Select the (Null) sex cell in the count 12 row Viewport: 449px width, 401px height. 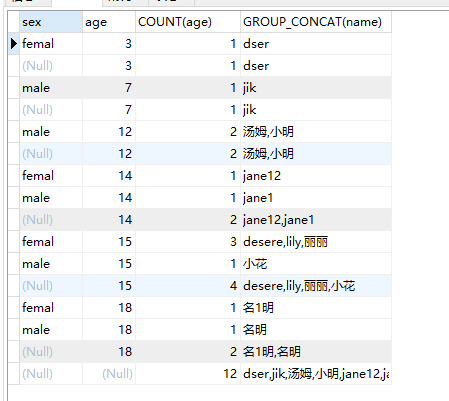coord(51,374)
